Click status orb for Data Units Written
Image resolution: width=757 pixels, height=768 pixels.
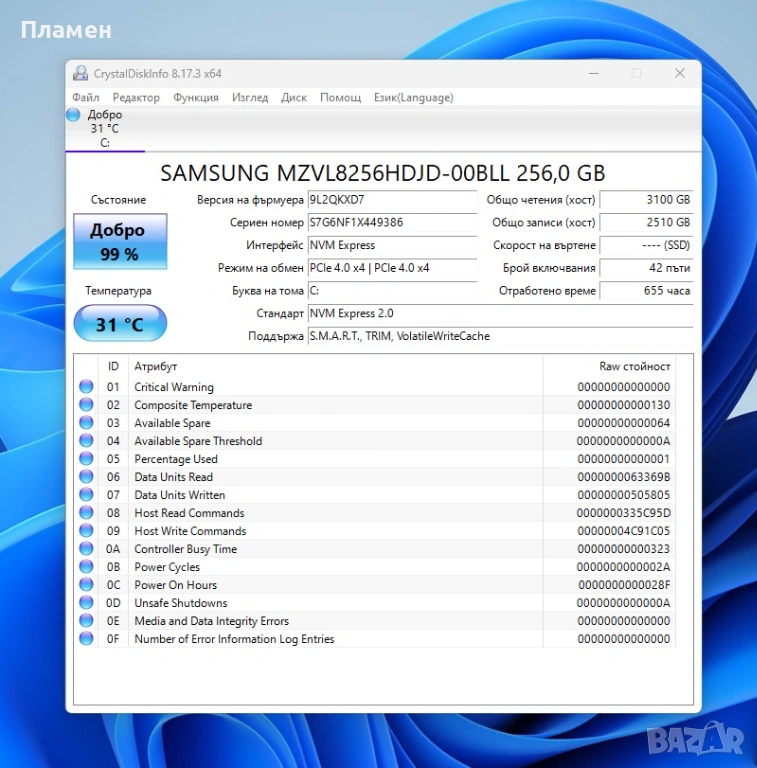coord(86,495)
